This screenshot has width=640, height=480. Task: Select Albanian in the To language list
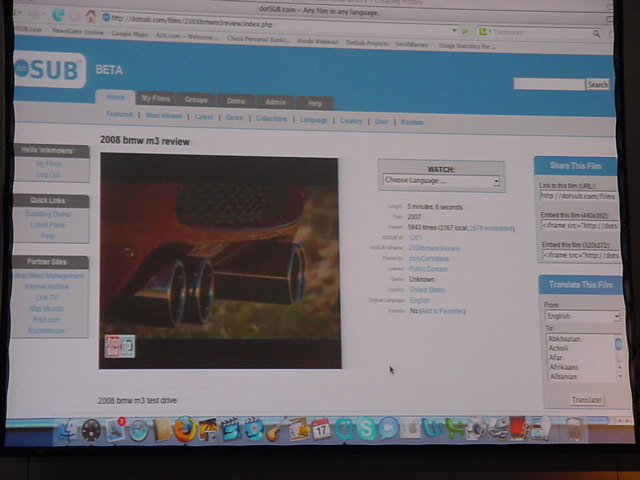[563, 377]
